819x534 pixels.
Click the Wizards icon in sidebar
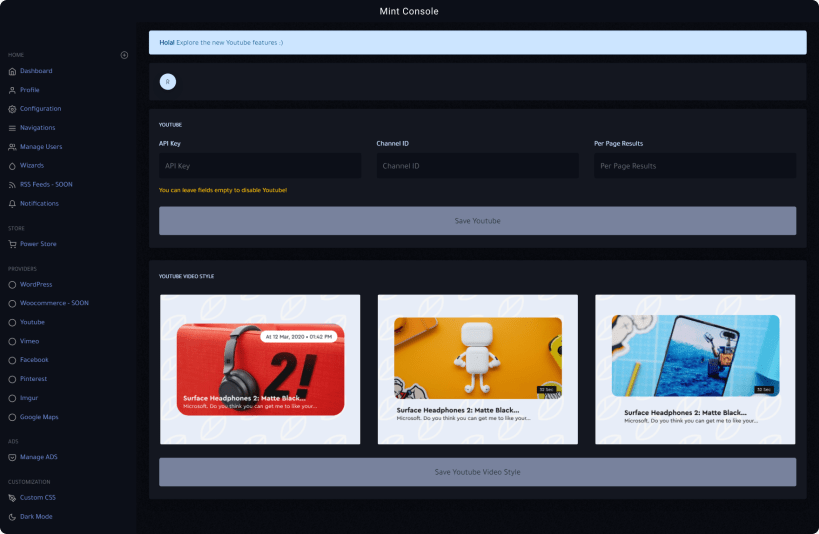pyautogui.click(x=12, y=166)
